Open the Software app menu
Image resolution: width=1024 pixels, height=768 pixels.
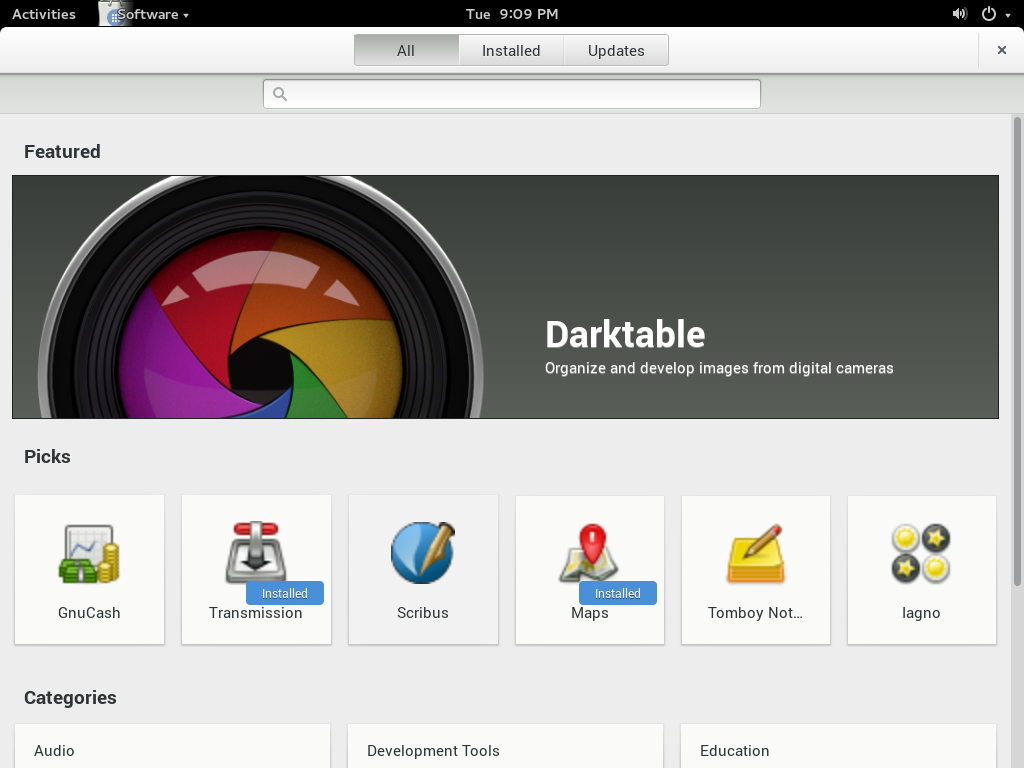(x=145, y=14)
